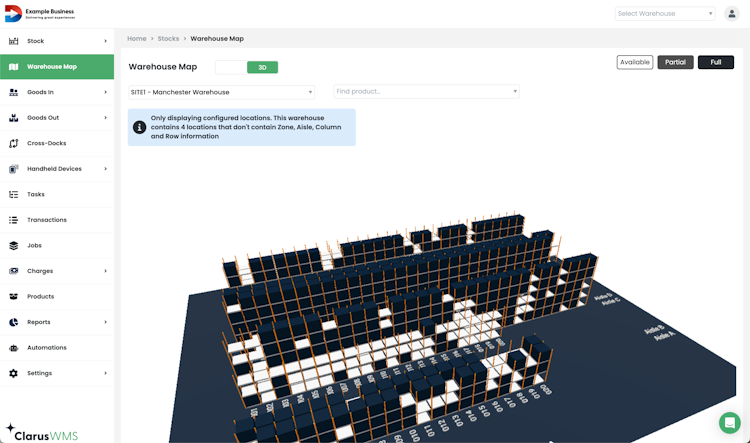Click the Handheld Devices icon
This screenshot has height=443, width=750.
[13, 169]
